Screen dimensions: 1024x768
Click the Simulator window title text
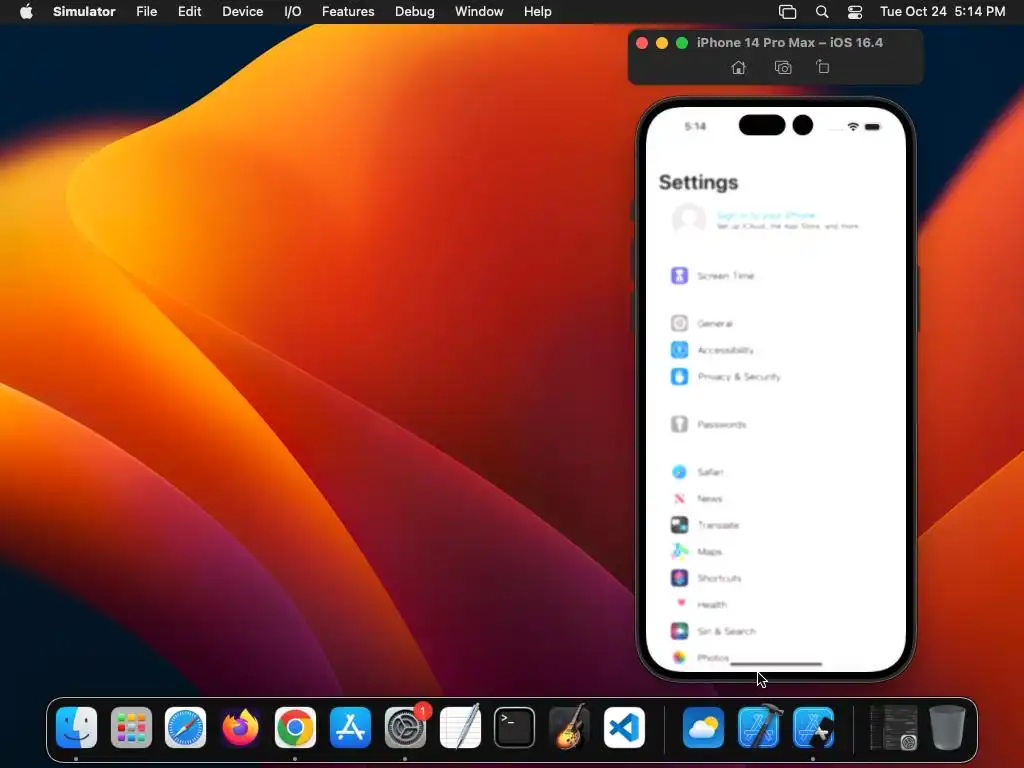[790, 42]
